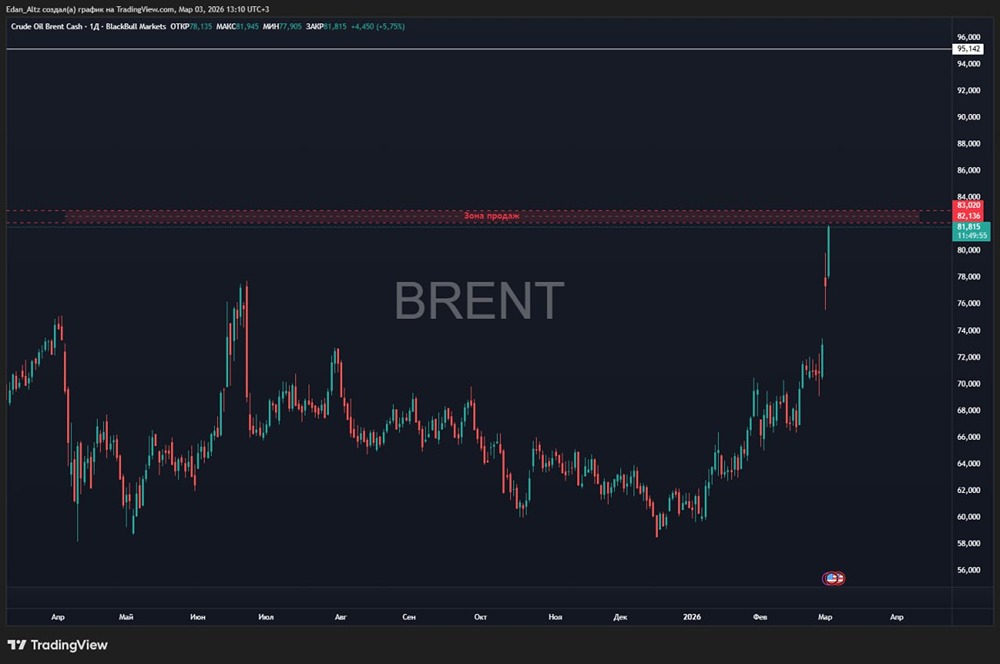1000x664 pixels.
Task: Click 78,000 on the price axis
Action: coord(968,277)
